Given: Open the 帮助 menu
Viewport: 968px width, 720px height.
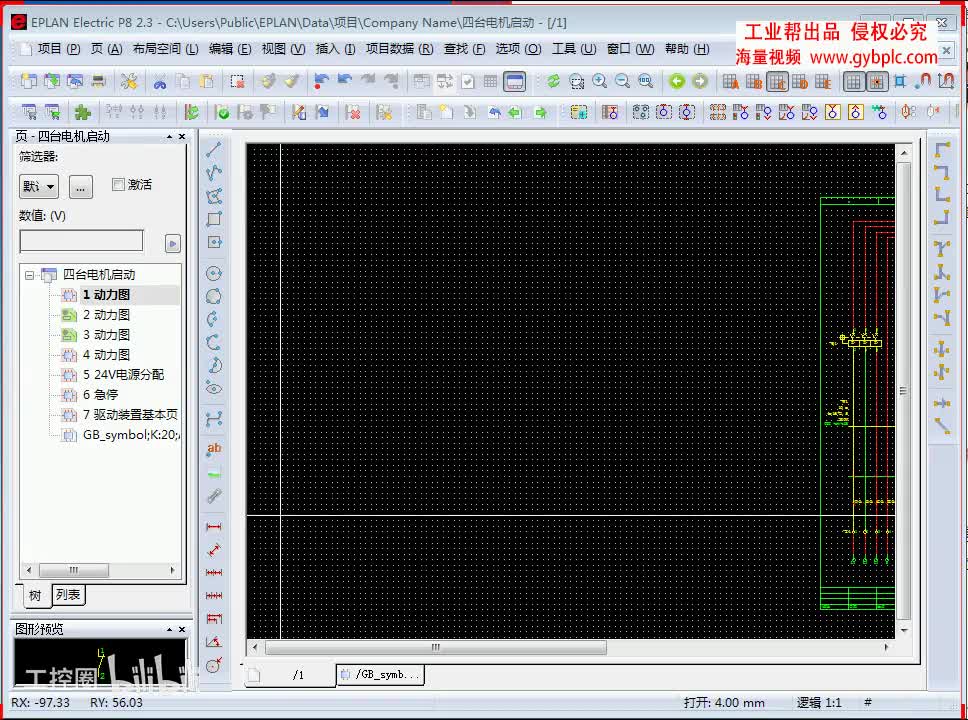Looking at the screenshot, I should (x=687, y=49).
